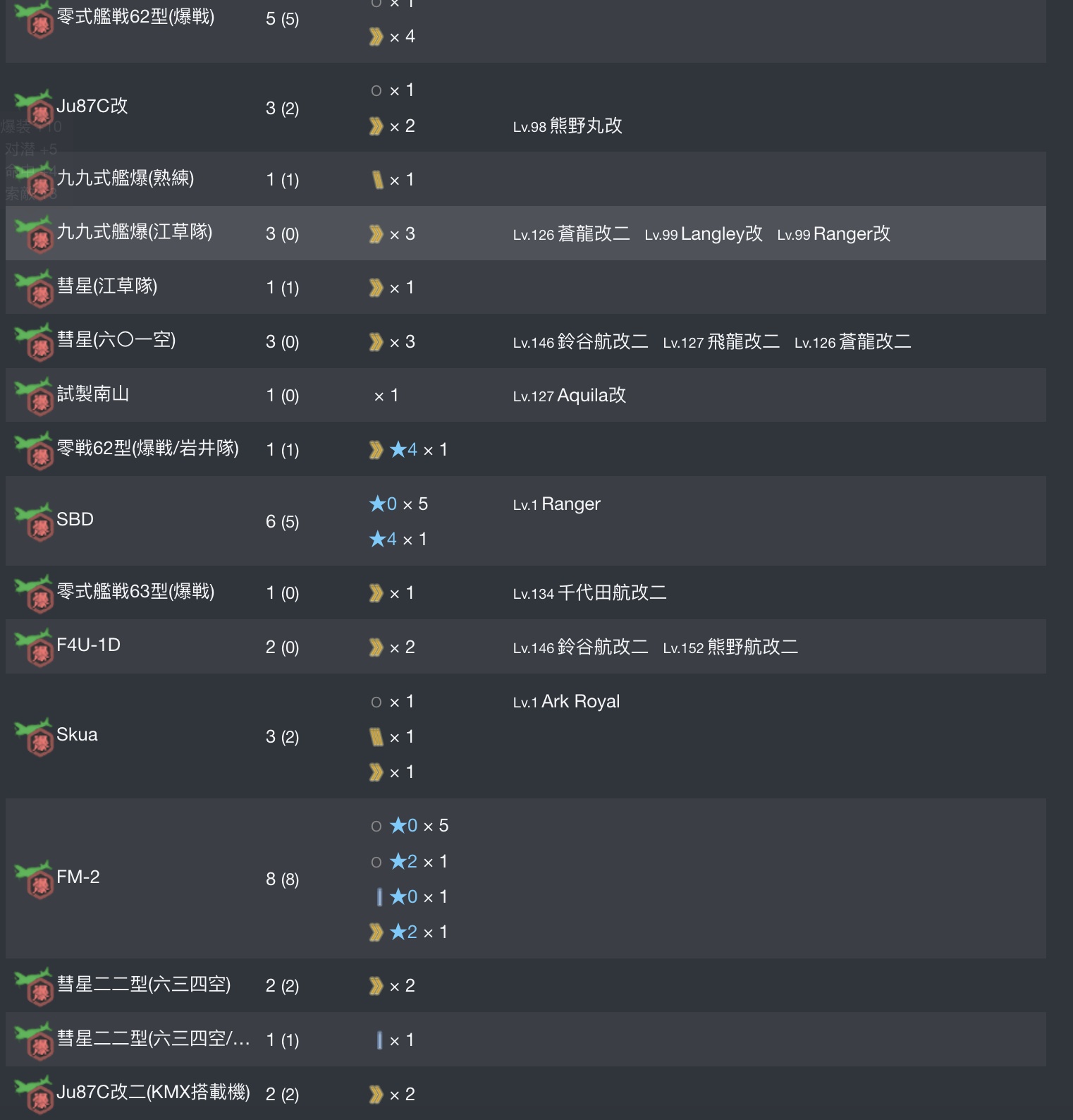Open ship Lv.127 Aquila改
Viewport: 1073px width, 1120px height.
point(570,396)
